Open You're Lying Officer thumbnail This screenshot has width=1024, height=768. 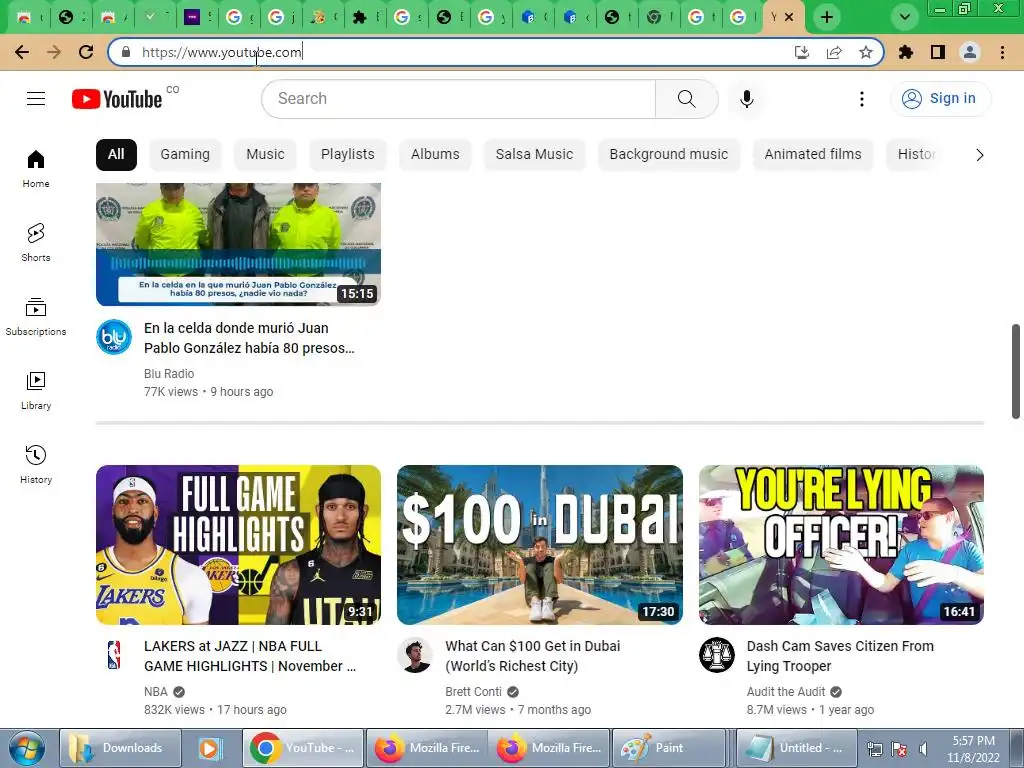pyautogui.click(x=841, y=545)
